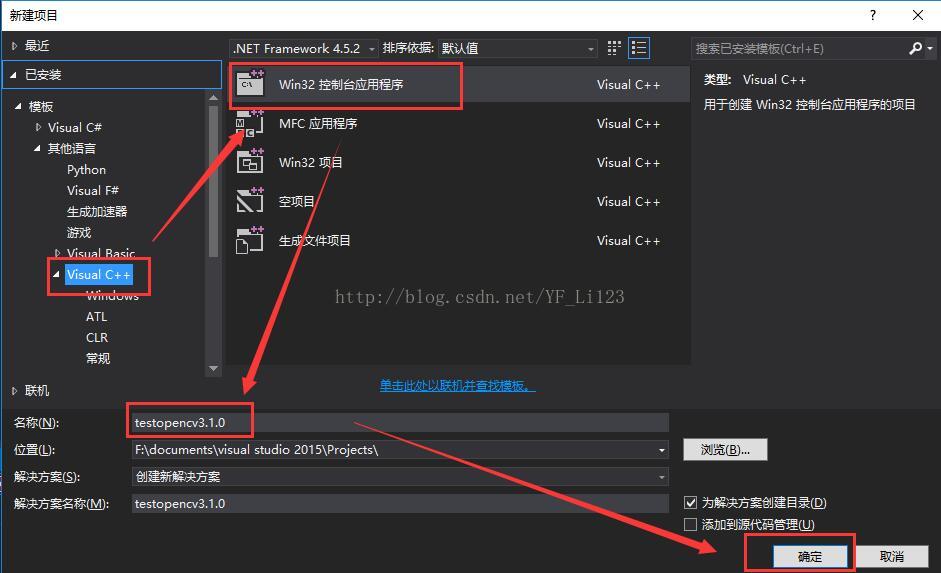941x573 pixels.
Task: Click the 空项目 template name
Action: coord(296,202)
